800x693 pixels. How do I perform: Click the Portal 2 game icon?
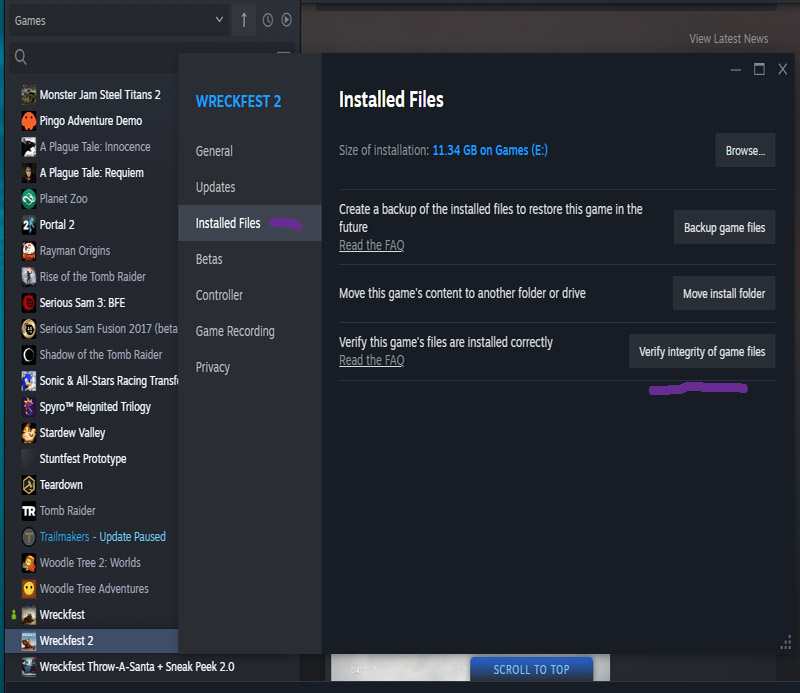coord(29,225)
